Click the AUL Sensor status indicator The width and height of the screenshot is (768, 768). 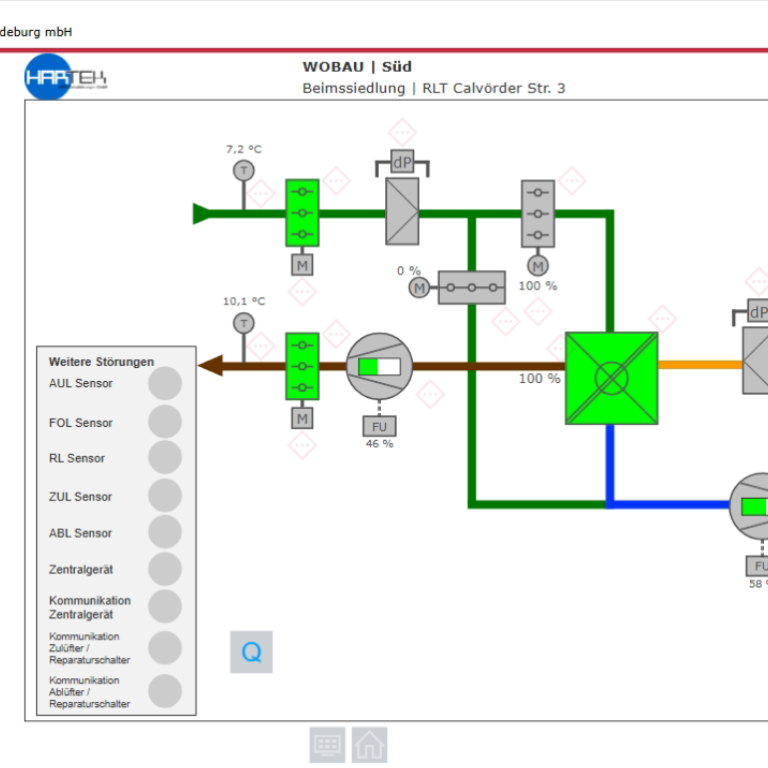[165, 383]
